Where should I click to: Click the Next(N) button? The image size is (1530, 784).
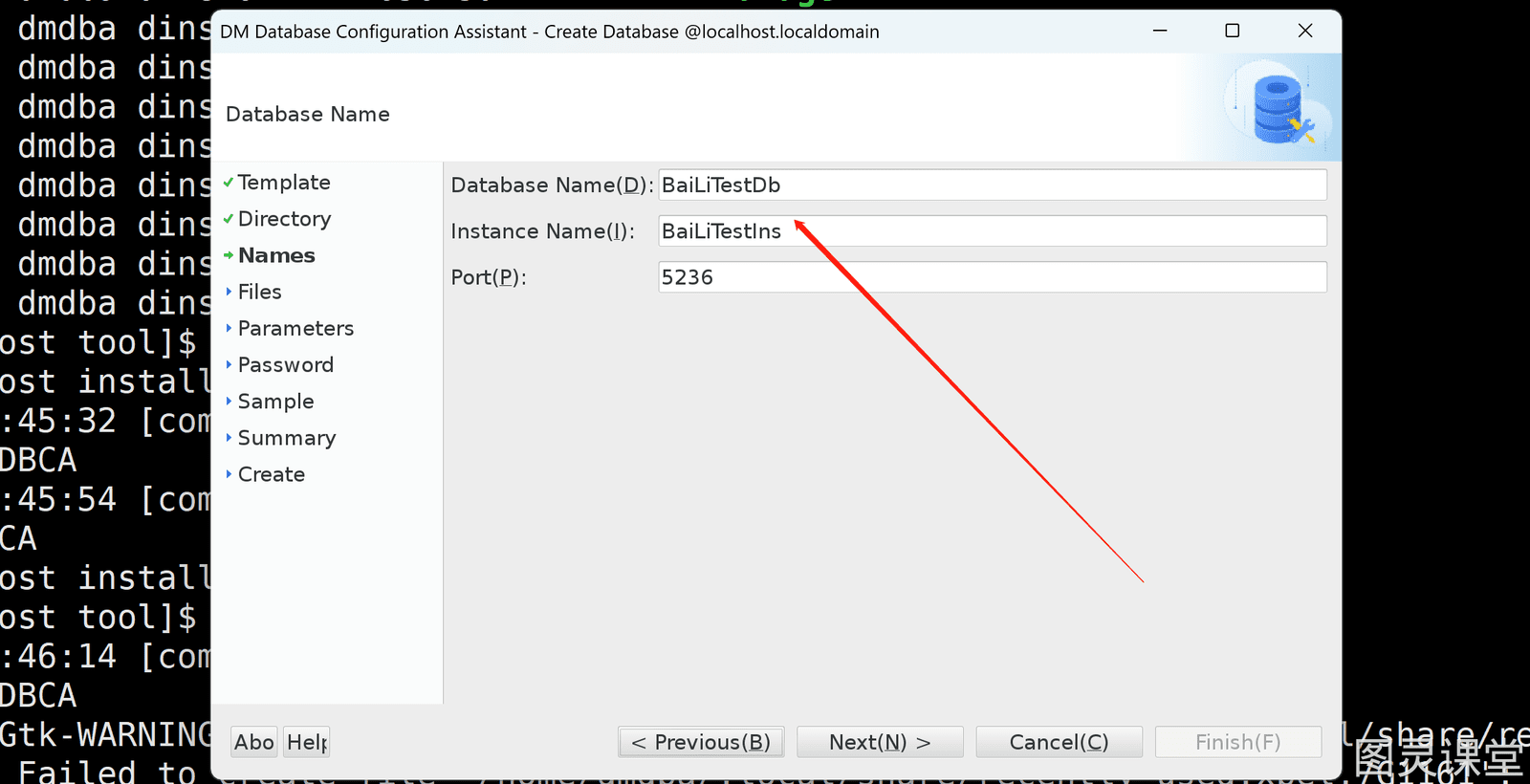(x=880, y=742)
